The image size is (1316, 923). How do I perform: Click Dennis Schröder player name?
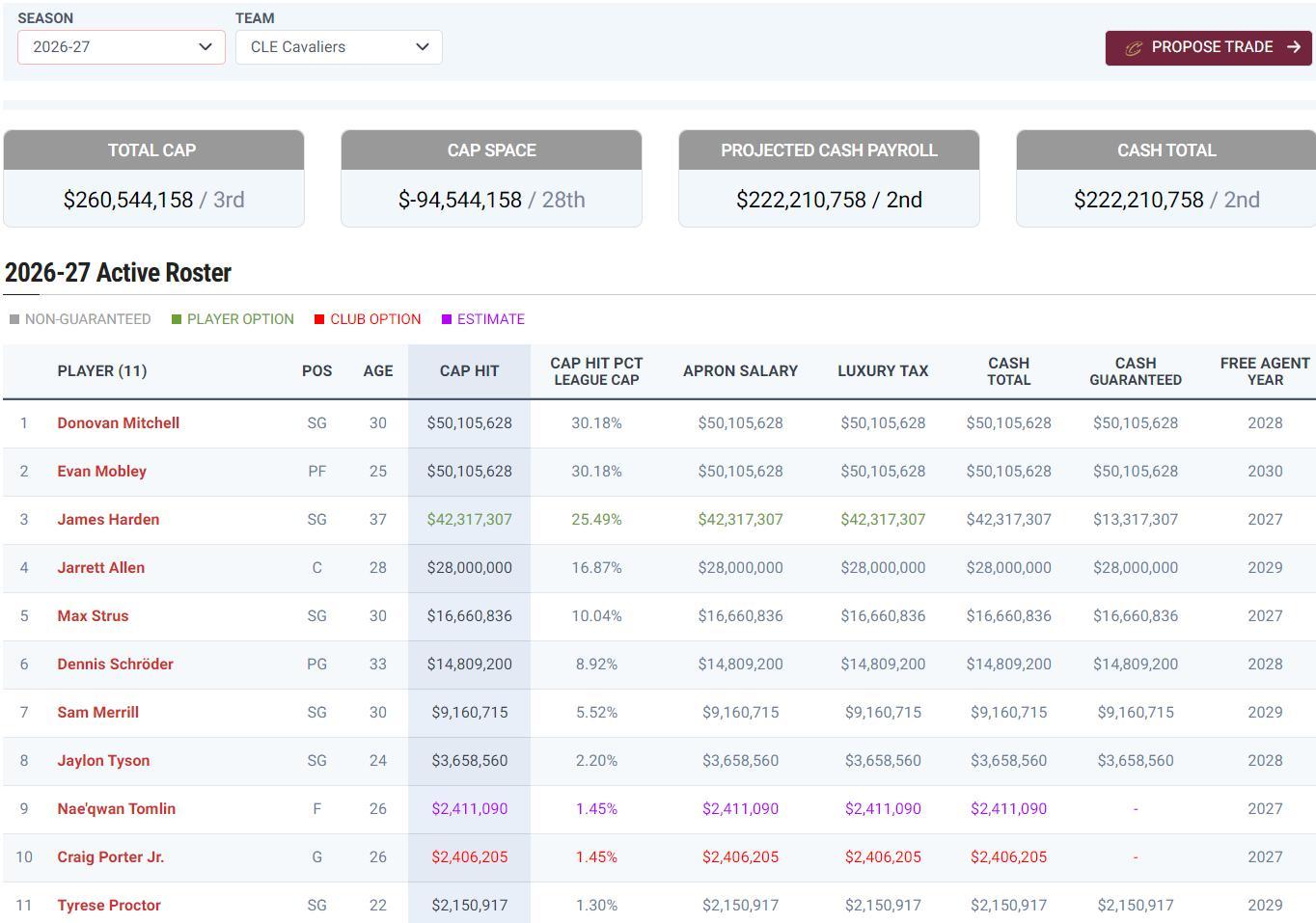point(115,665)
